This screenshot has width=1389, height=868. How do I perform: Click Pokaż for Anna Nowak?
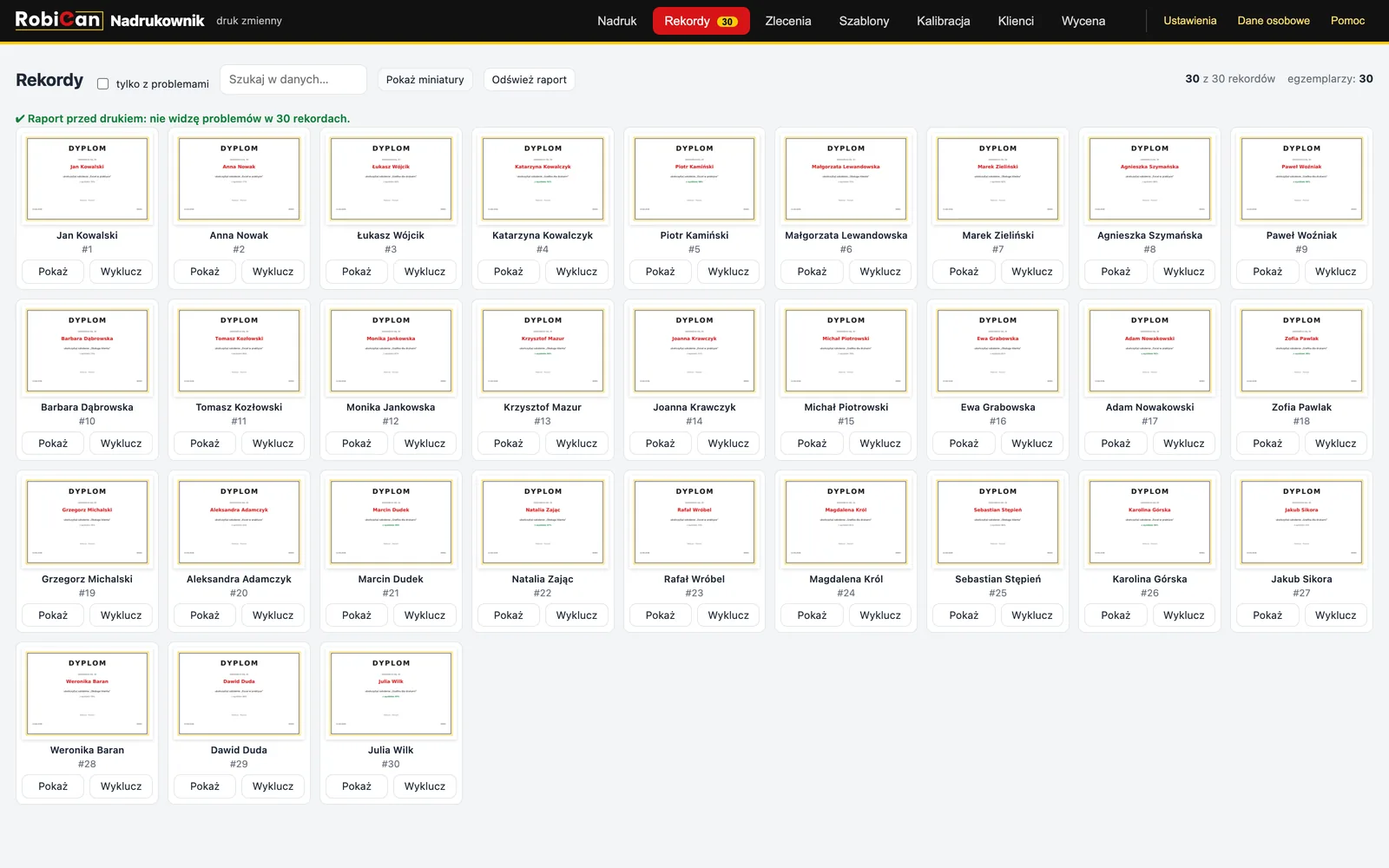pyautogui.click(x=205, y=272)
